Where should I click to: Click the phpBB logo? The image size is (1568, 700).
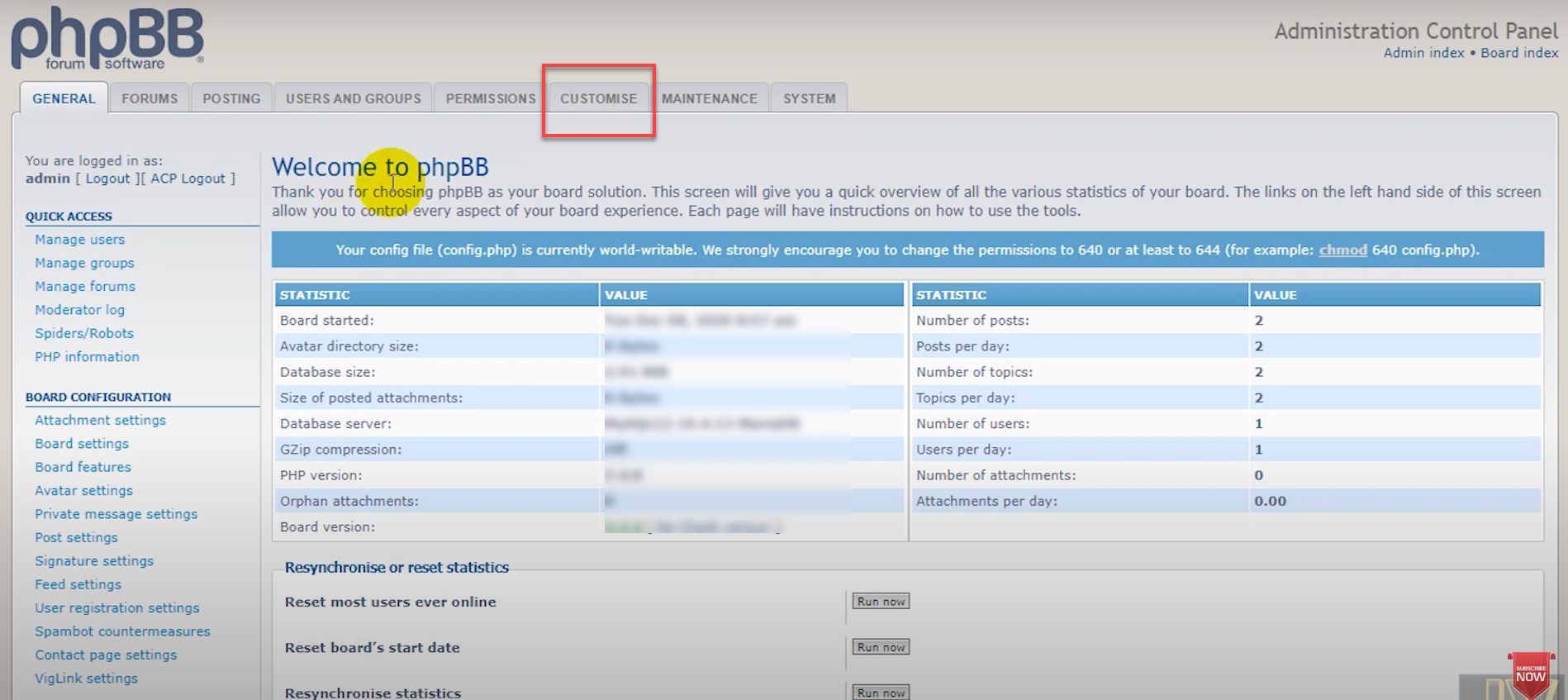107,39
